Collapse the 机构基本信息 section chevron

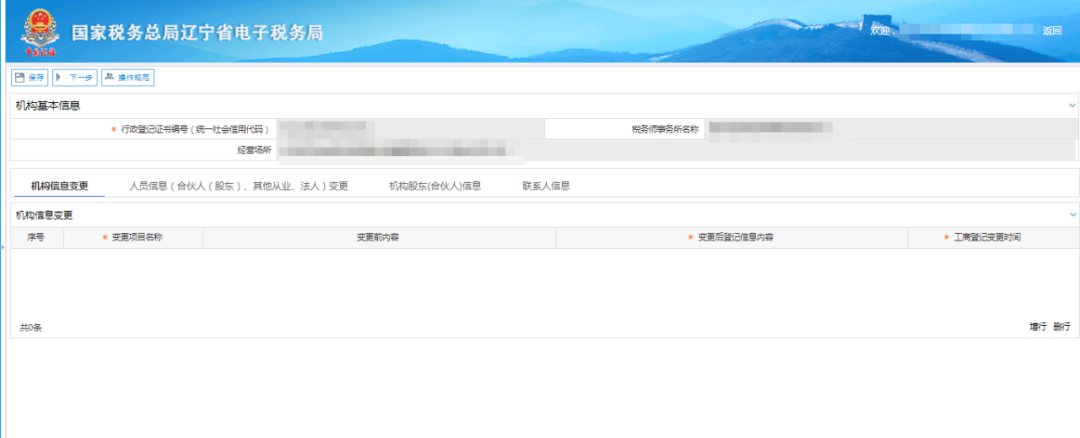1072,105
